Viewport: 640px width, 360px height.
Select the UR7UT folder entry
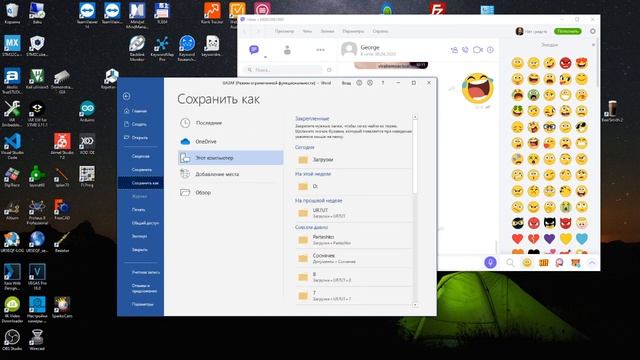[353, 213]
